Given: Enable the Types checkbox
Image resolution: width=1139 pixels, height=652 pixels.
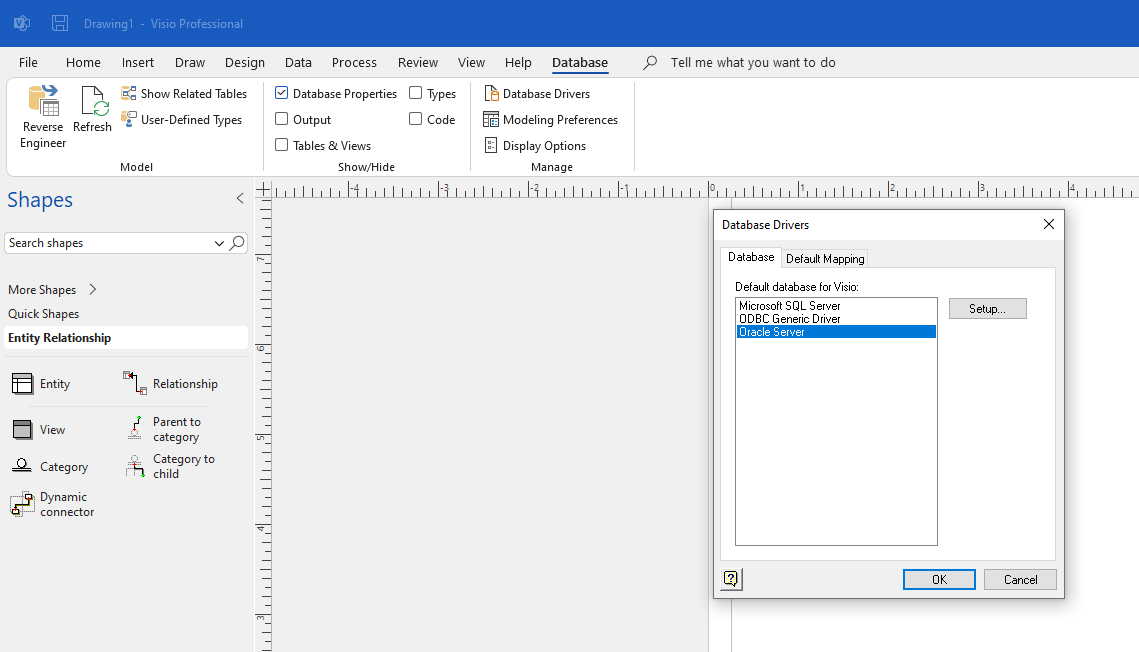Looking at the screenshot, I should tap(416, 93).
